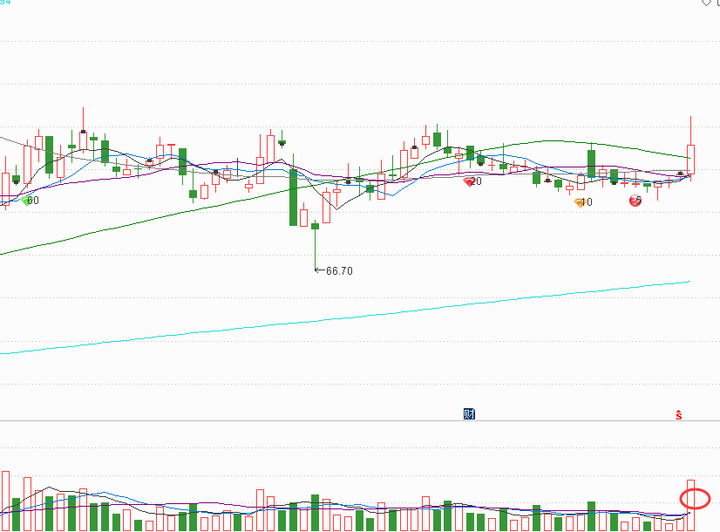This screenshot has width=720, height=532.
Task: Click the cyan long-term moving average line
Action: [344, 318]
